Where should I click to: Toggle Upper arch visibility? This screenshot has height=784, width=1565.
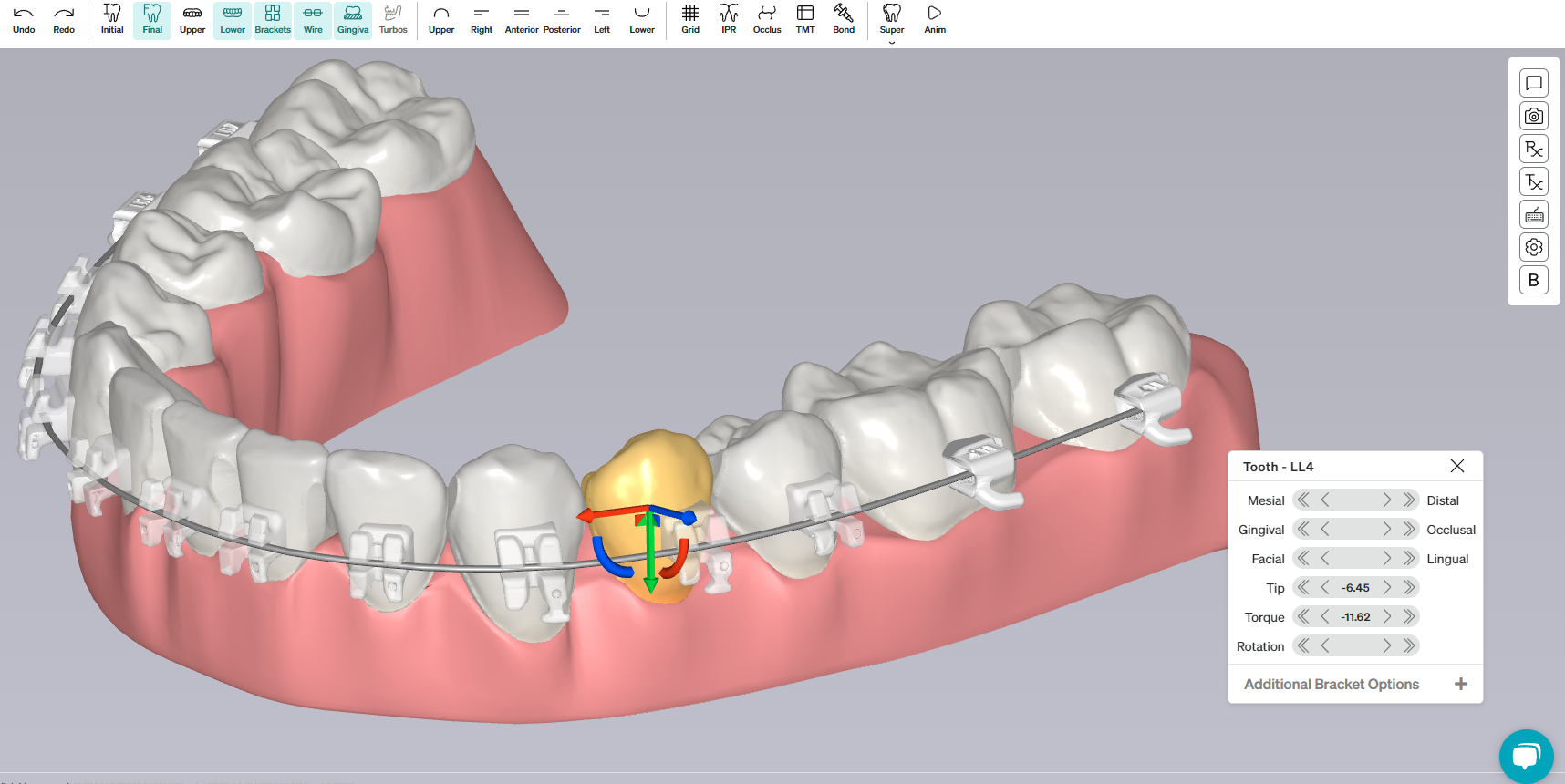point(192,20)
